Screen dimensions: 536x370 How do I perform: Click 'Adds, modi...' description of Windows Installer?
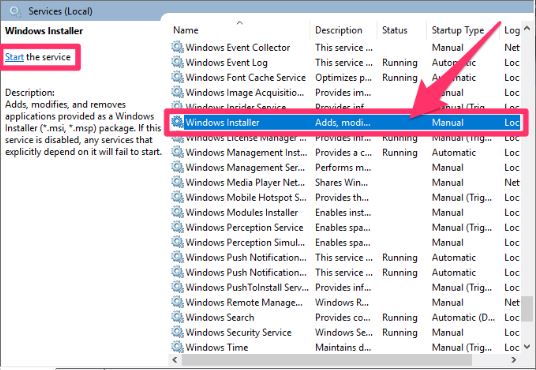(x=343, y=122)
